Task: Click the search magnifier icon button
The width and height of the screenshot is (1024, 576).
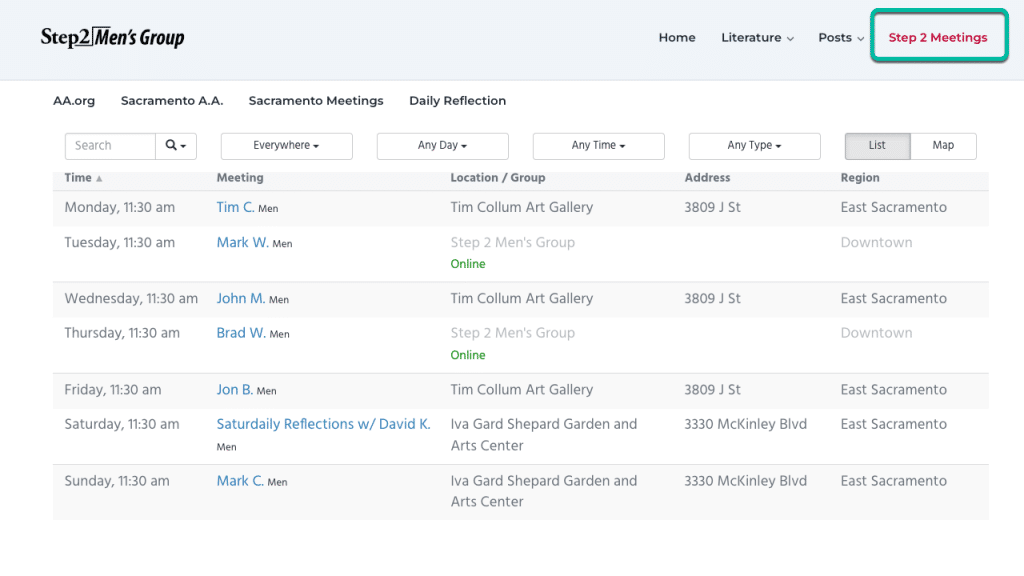Action: 176,146
